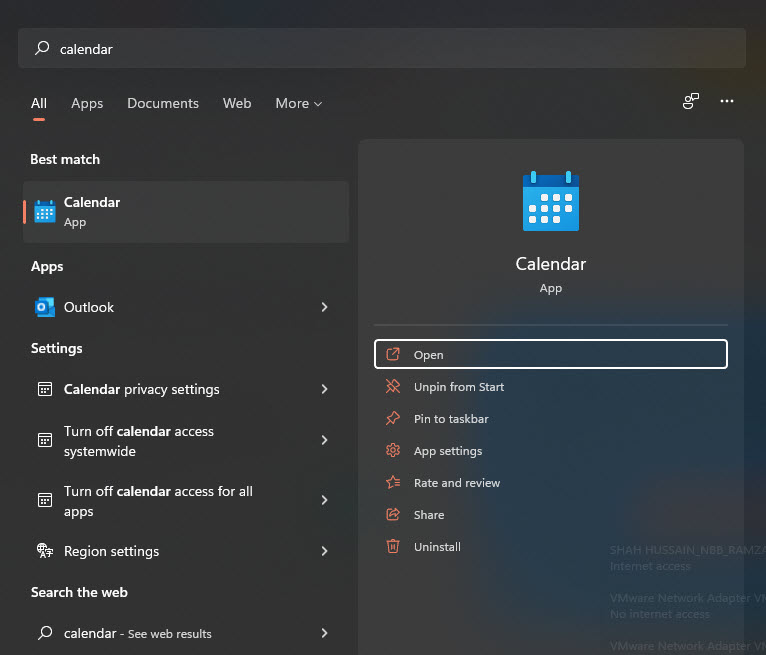Expand the More dropdown
This screenshot has width=766, height=655.
pos(298,104)
